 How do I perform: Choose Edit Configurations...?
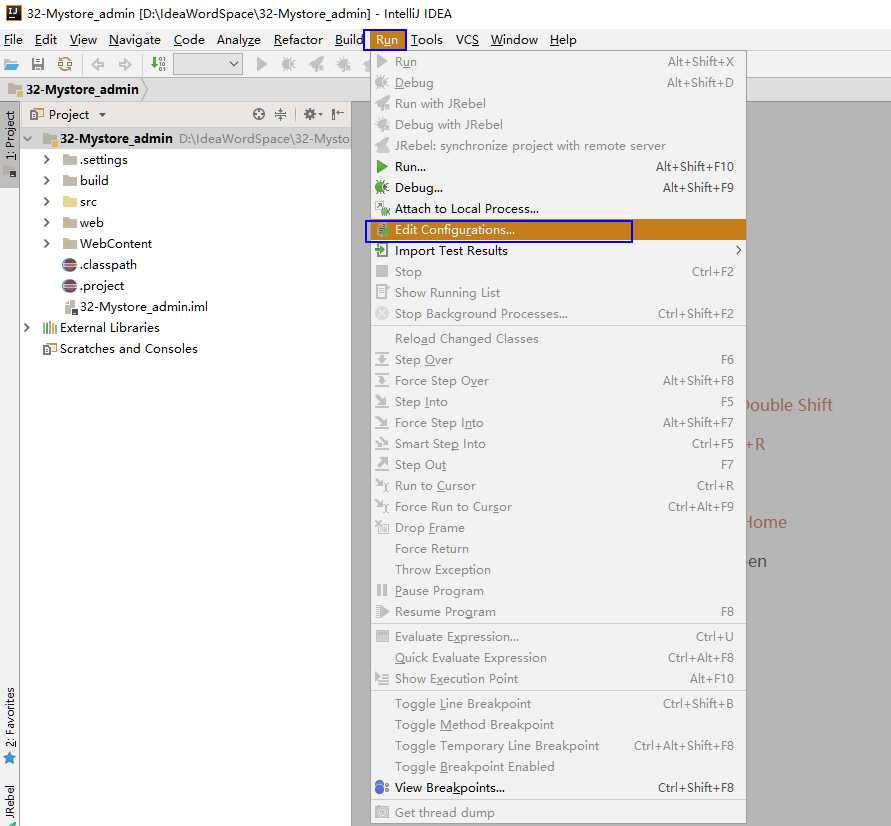(558, 230)
